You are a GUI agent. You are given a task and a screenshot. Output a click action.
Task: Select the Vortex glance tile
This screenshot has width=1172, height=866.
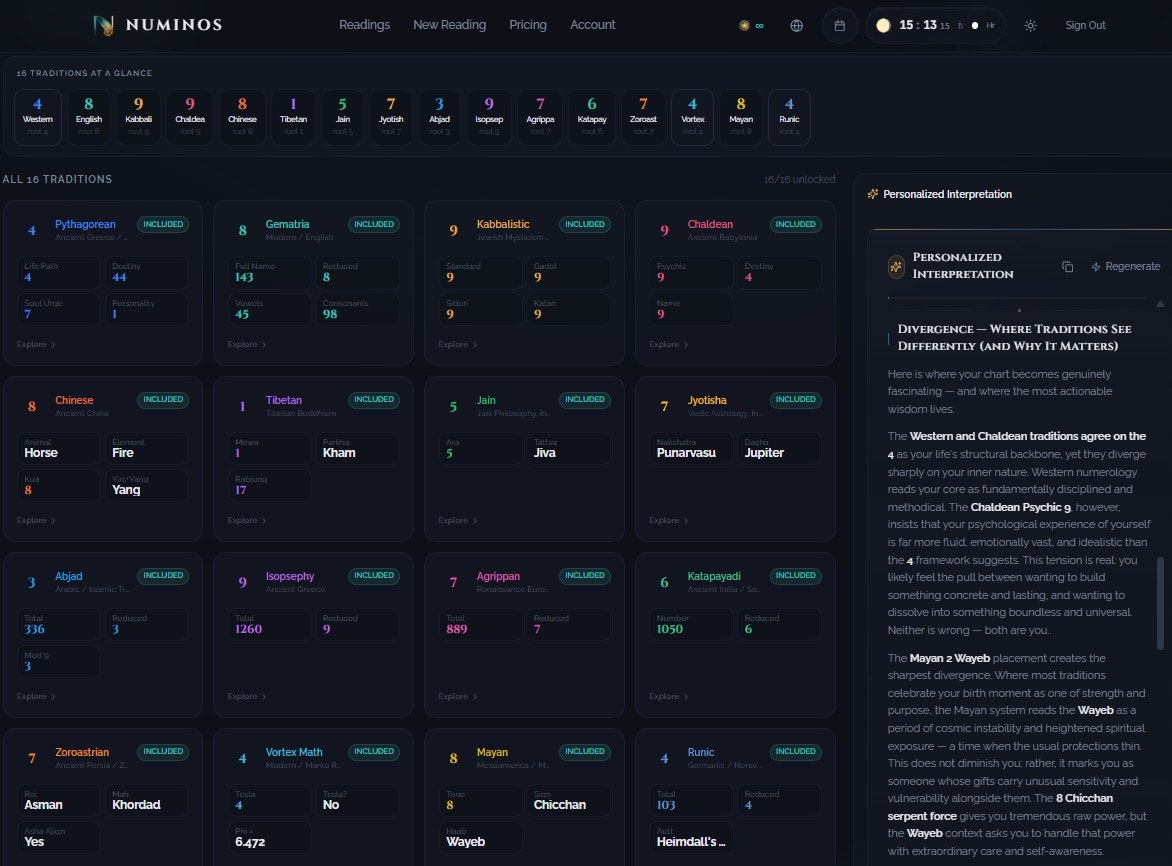(x=692, y=117)
